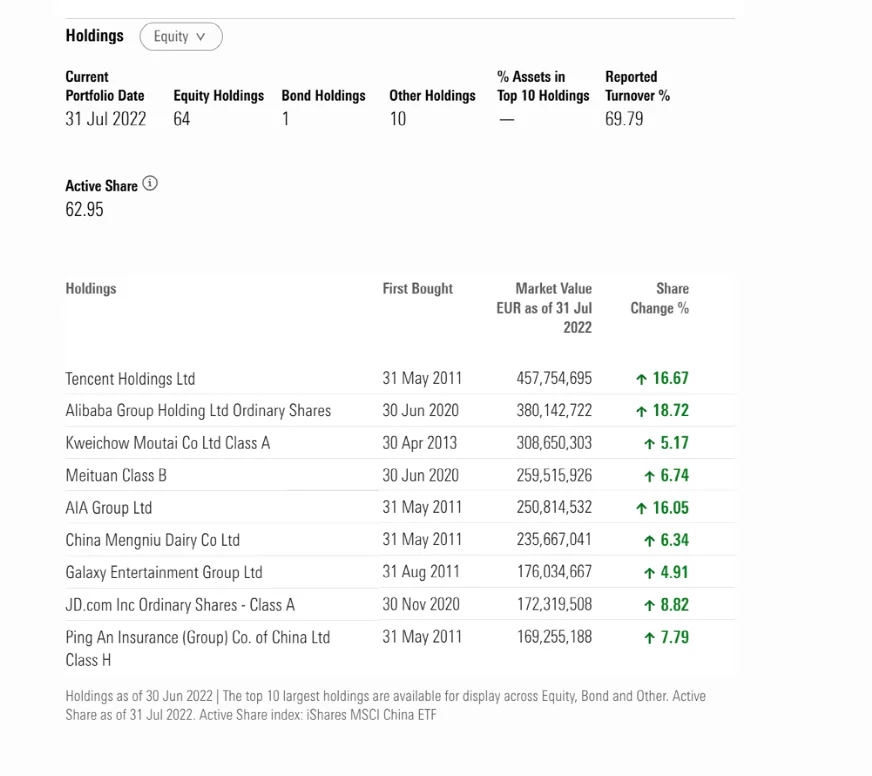
Task: Click the up arrow beside 16.05 for AIA
Action: coord(641,508)
